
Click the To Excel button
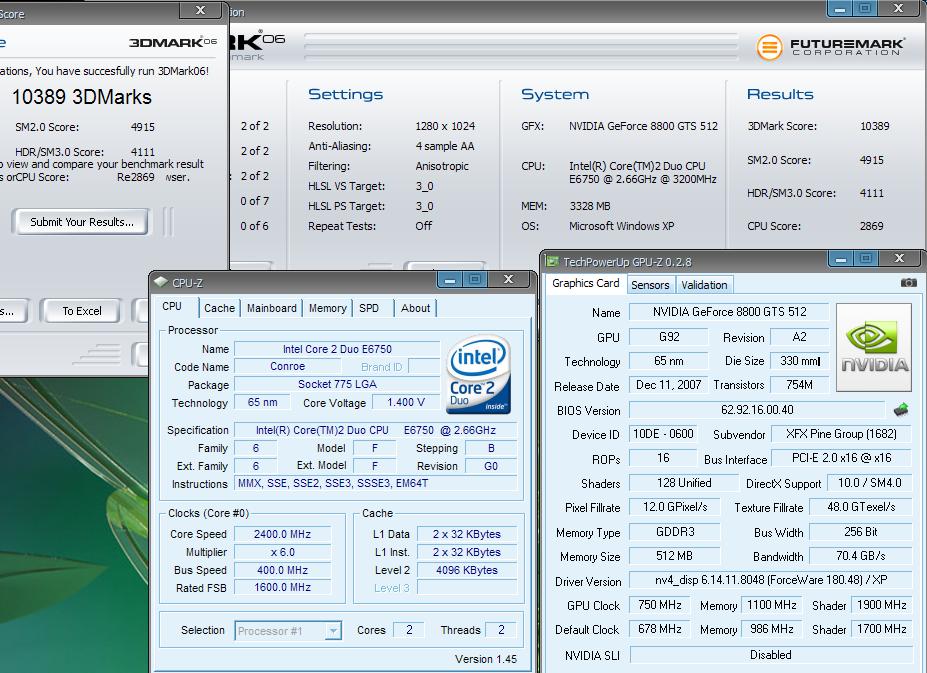82,311
